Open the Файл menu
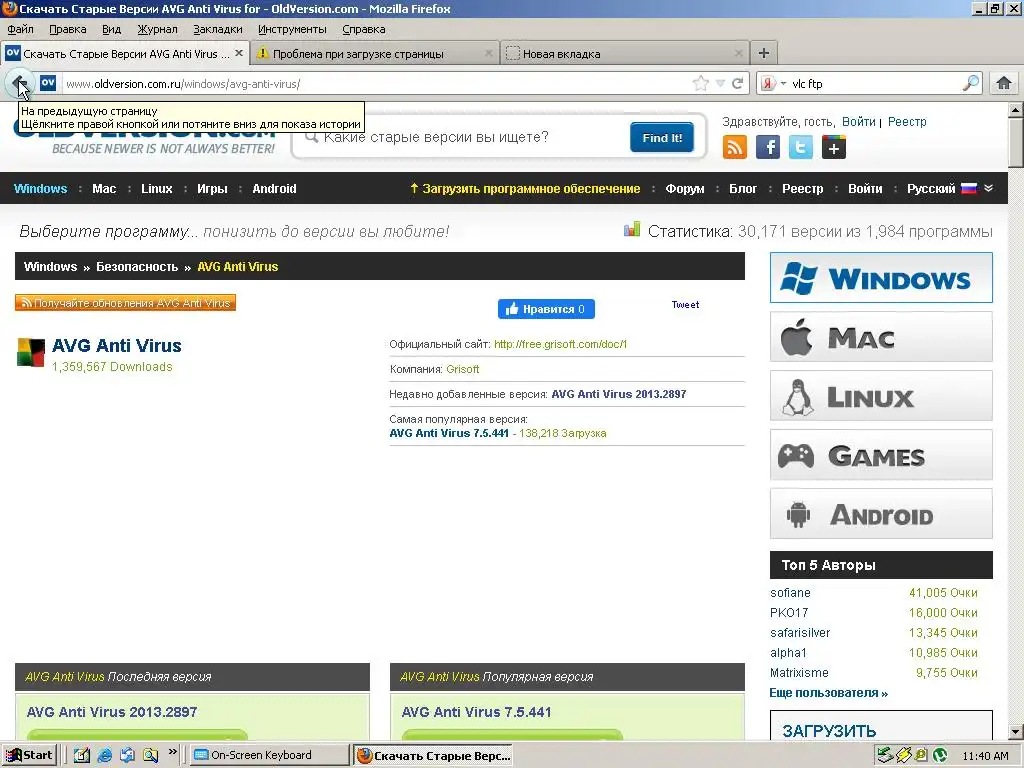 [x=20, y=29]
